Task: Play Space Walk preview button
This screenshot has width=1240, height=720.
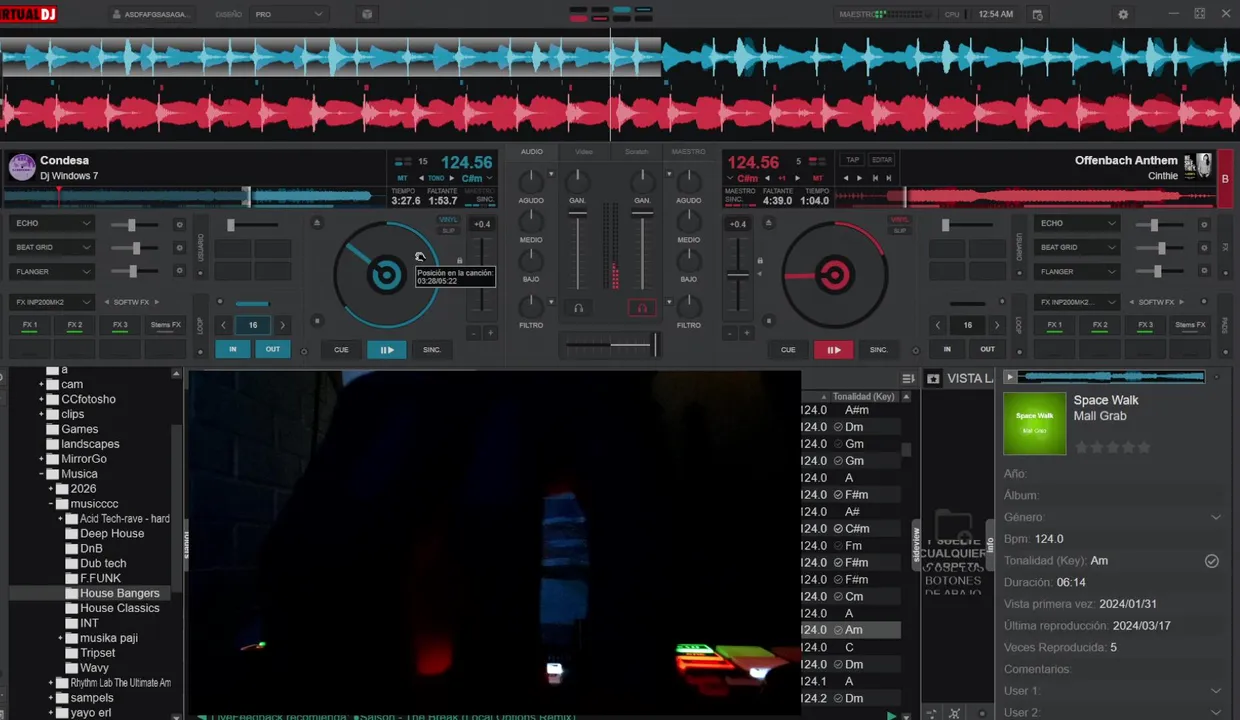Action: coord(1010,377)
